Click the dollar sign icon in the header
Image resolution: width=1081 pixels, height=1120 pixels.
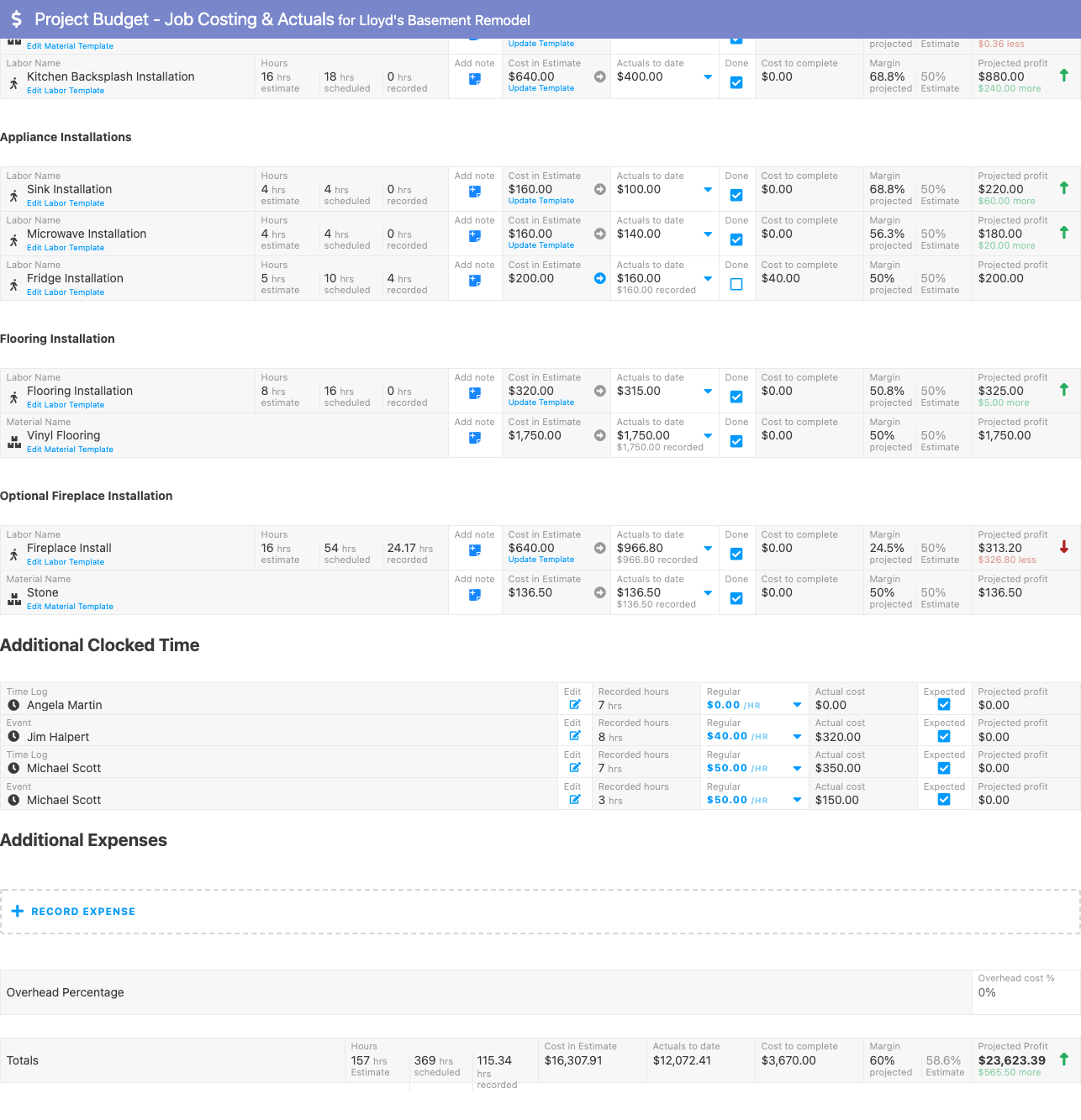[17, 19]
